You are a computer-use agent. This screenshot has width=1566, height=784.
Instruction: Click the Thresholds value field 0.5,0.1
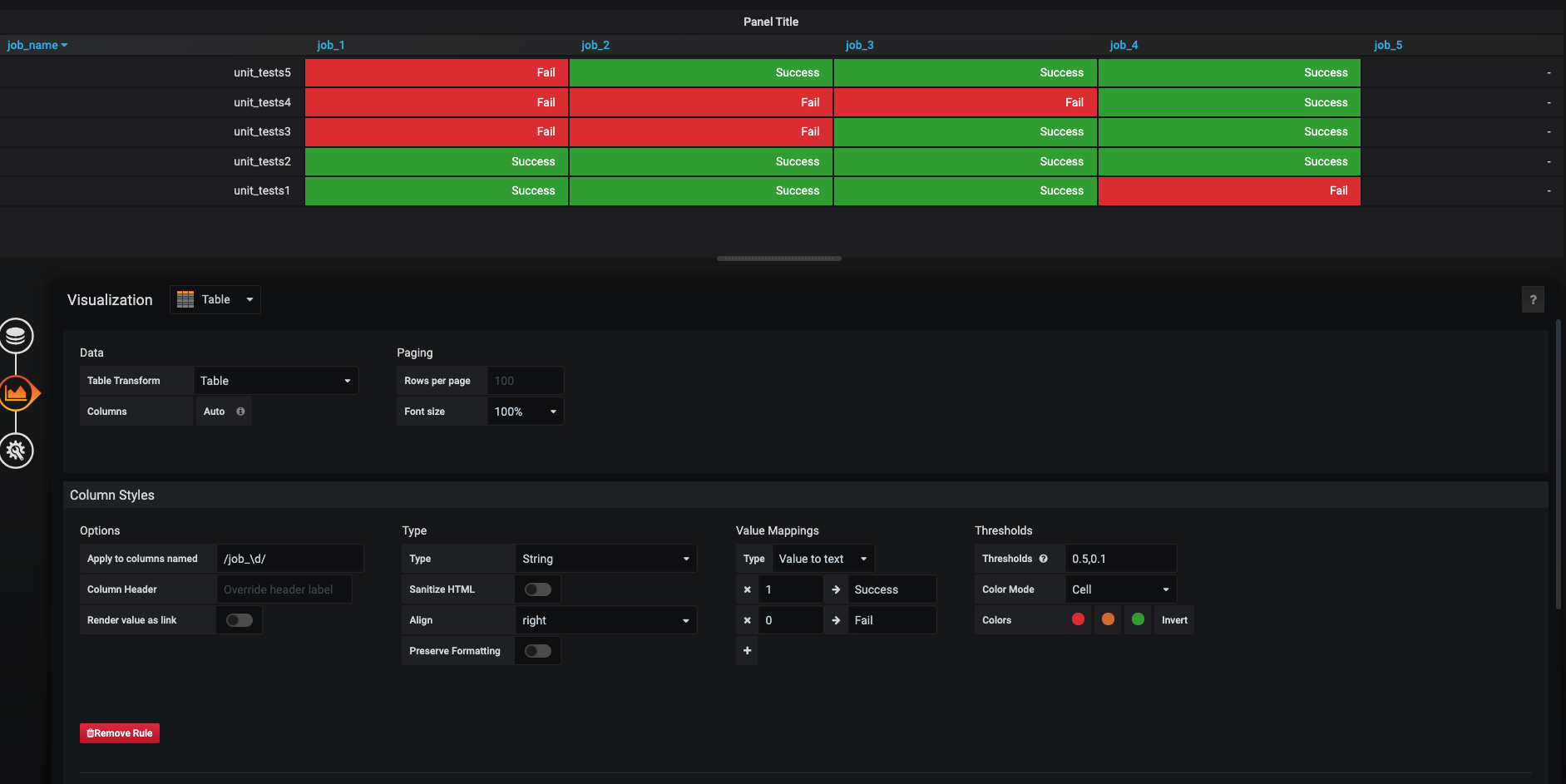(1120, 559)
